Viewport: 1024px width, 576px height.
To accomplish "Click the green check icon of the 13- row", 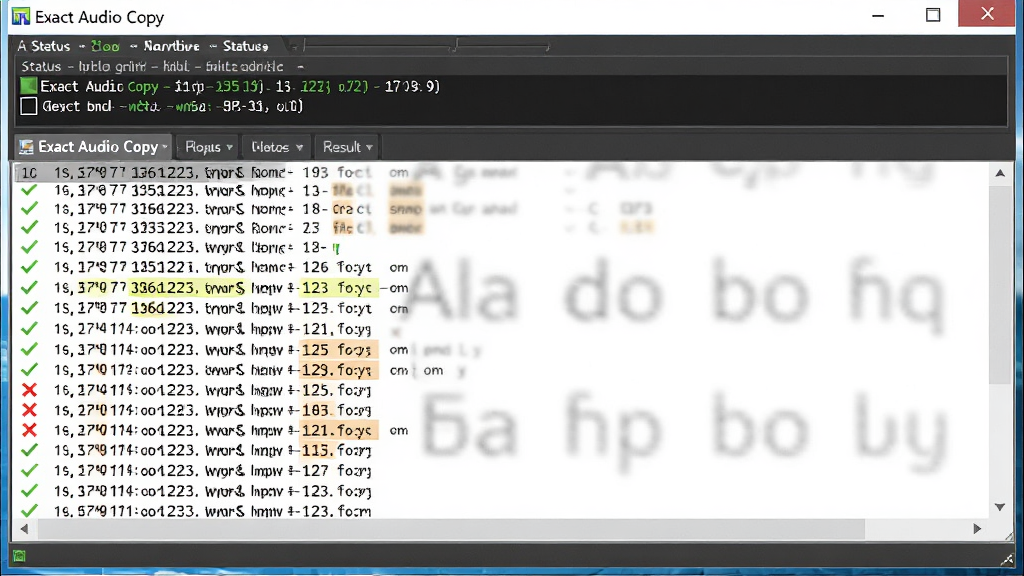I will 29,190.
